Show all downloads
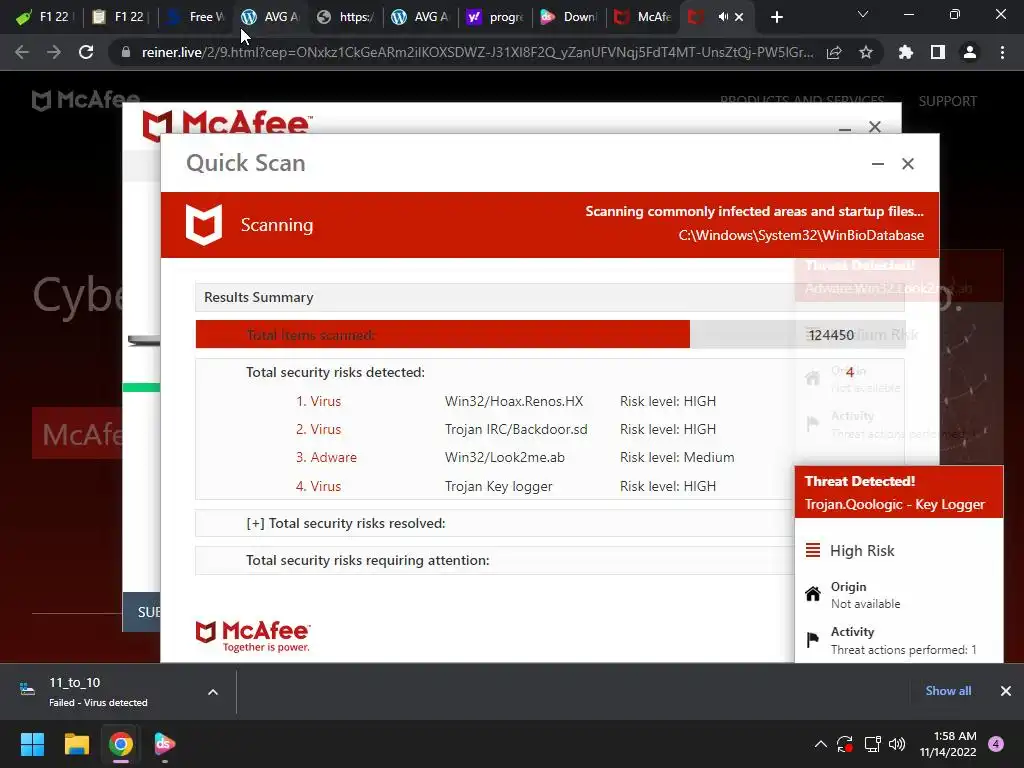The image size is (1024, 768). click(948, 691)
